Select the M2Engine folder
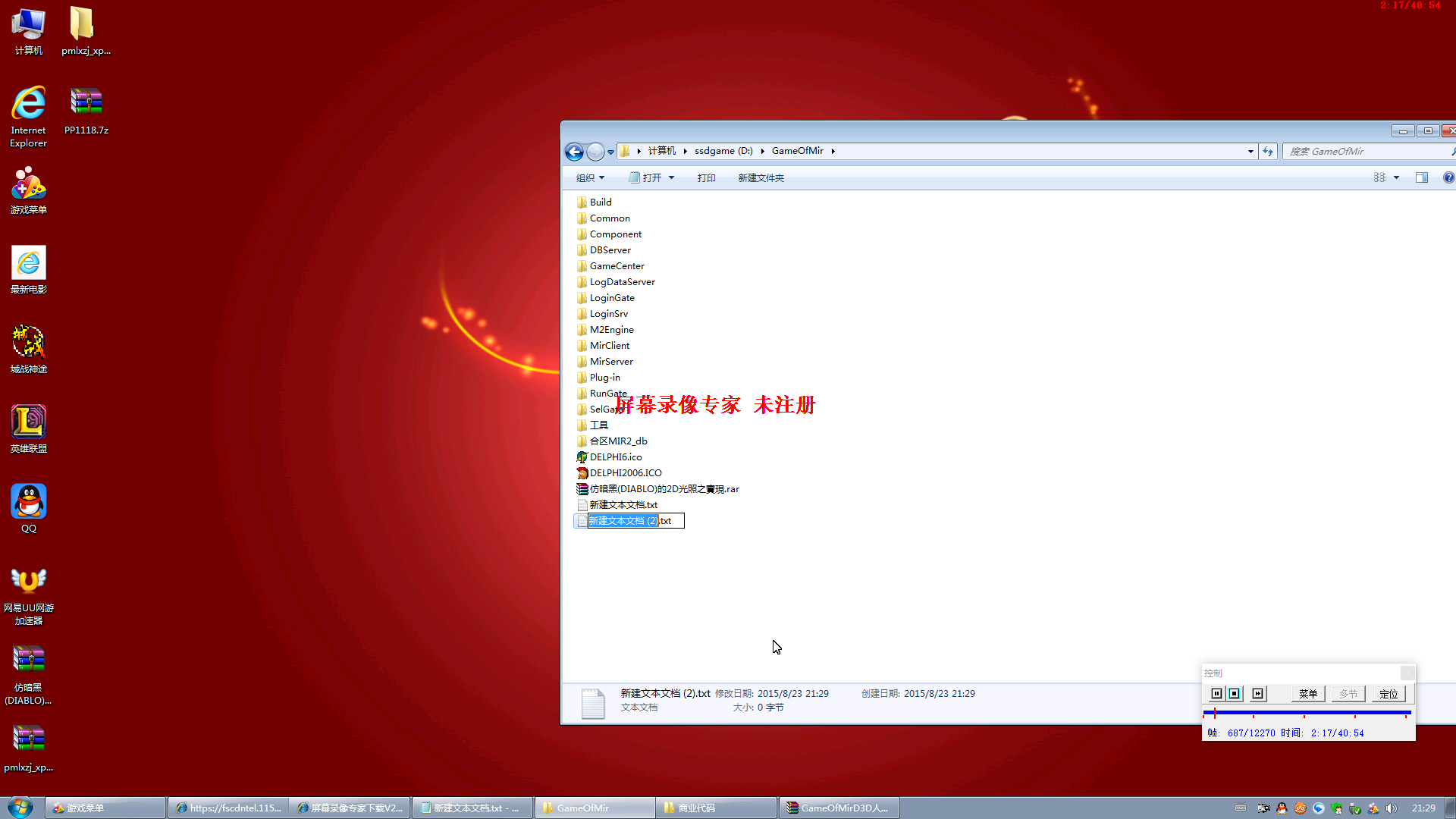1456x819 pixels. 605,330
